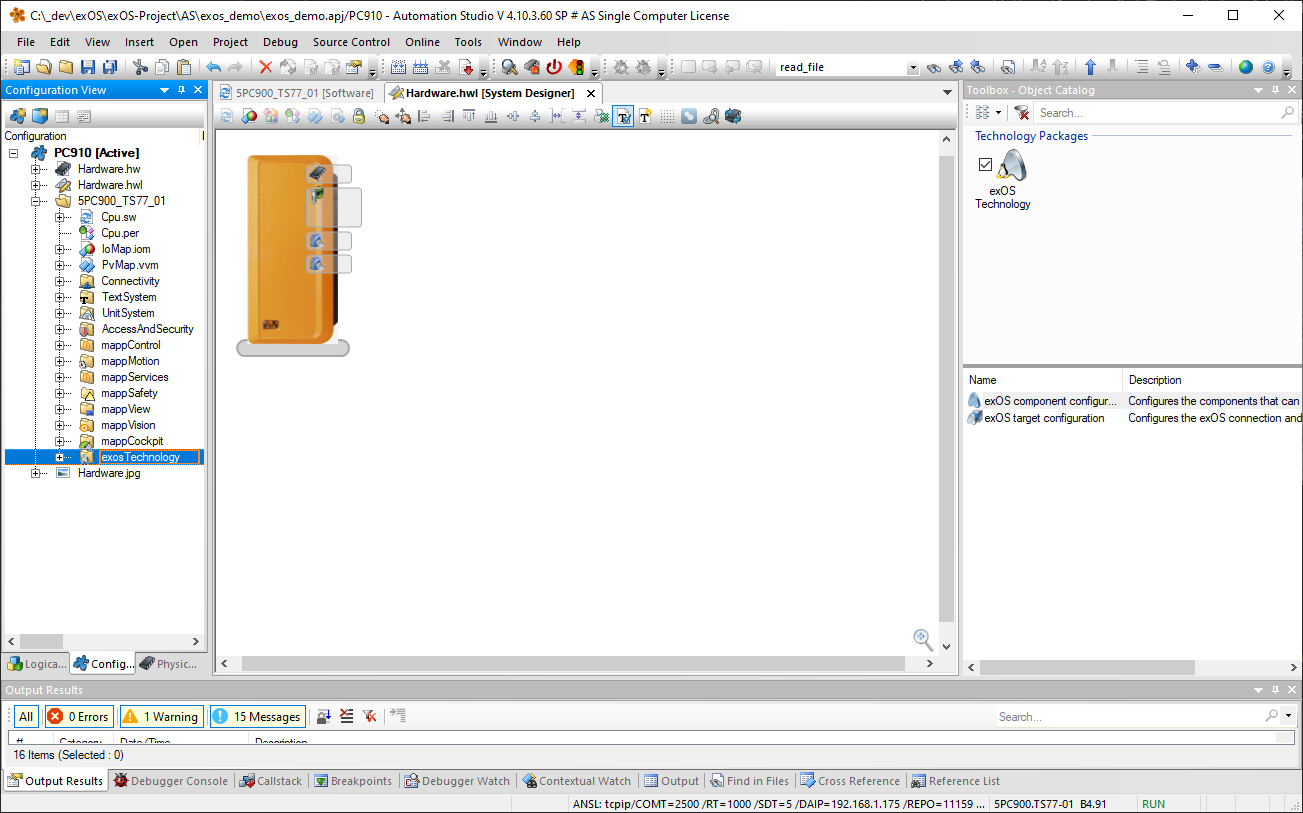Click the clear output list icon
This screenshot has height=813, width=1303.
click(346, 716)
